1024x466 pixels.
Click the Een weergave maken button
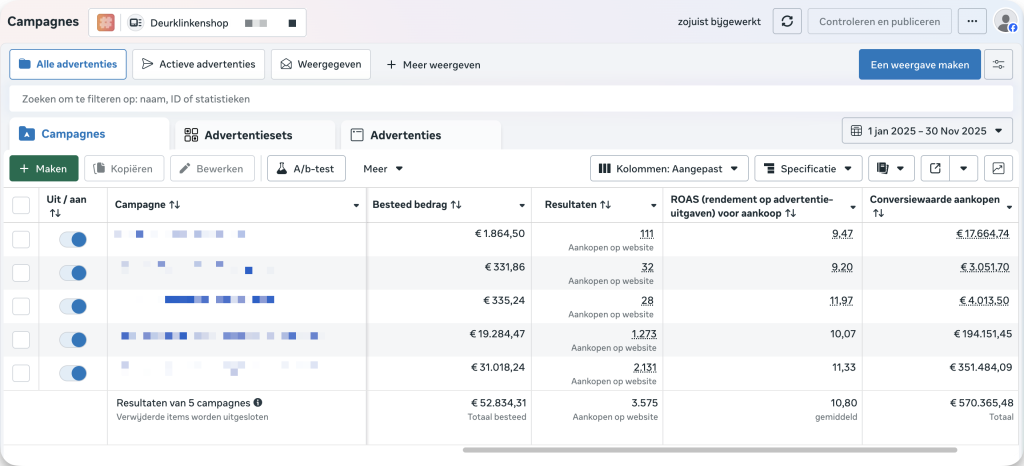pyautogui.click(x=919, y=65)
